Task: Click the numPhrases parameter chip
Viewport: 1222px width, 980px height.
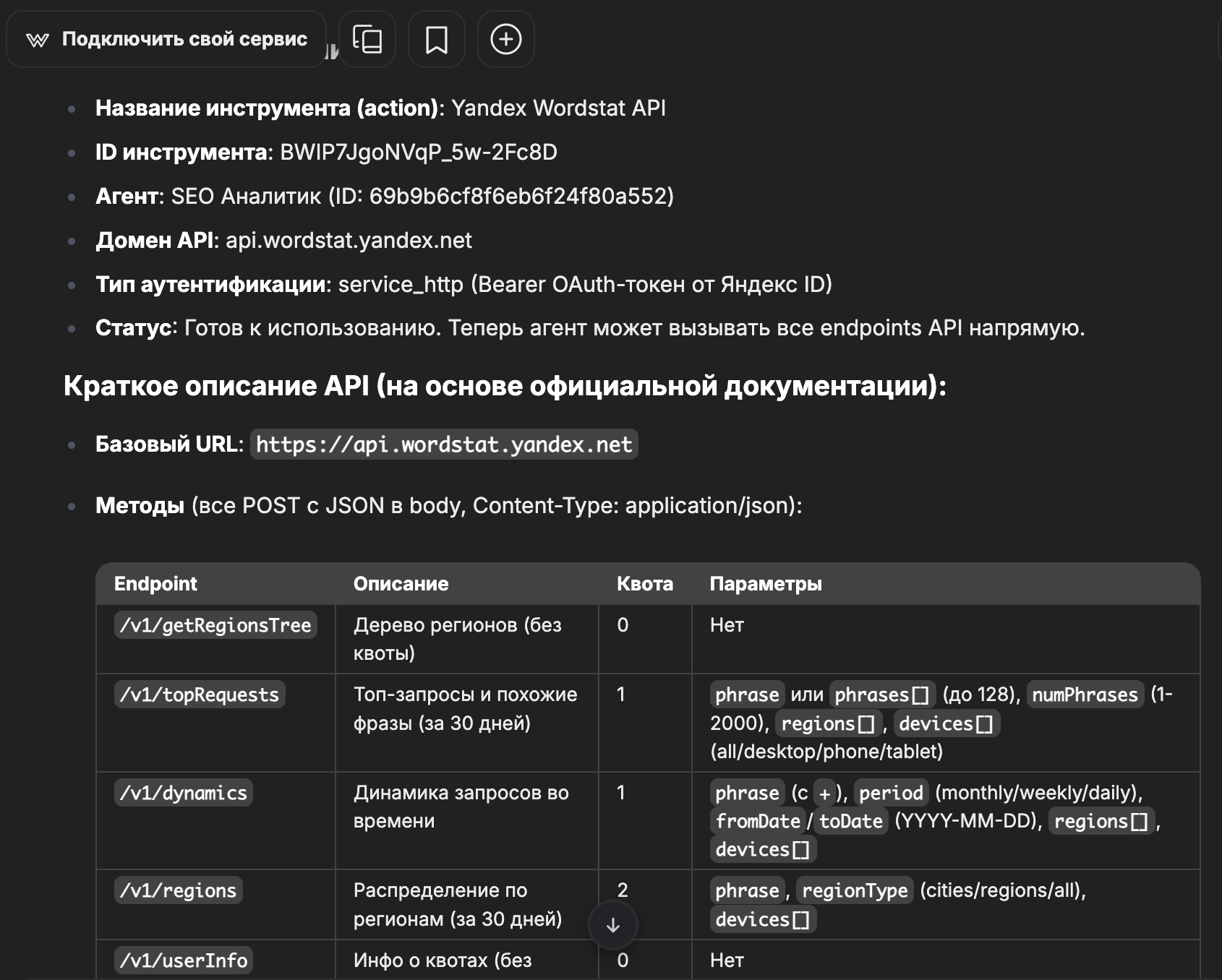Action: point(1085,695)
